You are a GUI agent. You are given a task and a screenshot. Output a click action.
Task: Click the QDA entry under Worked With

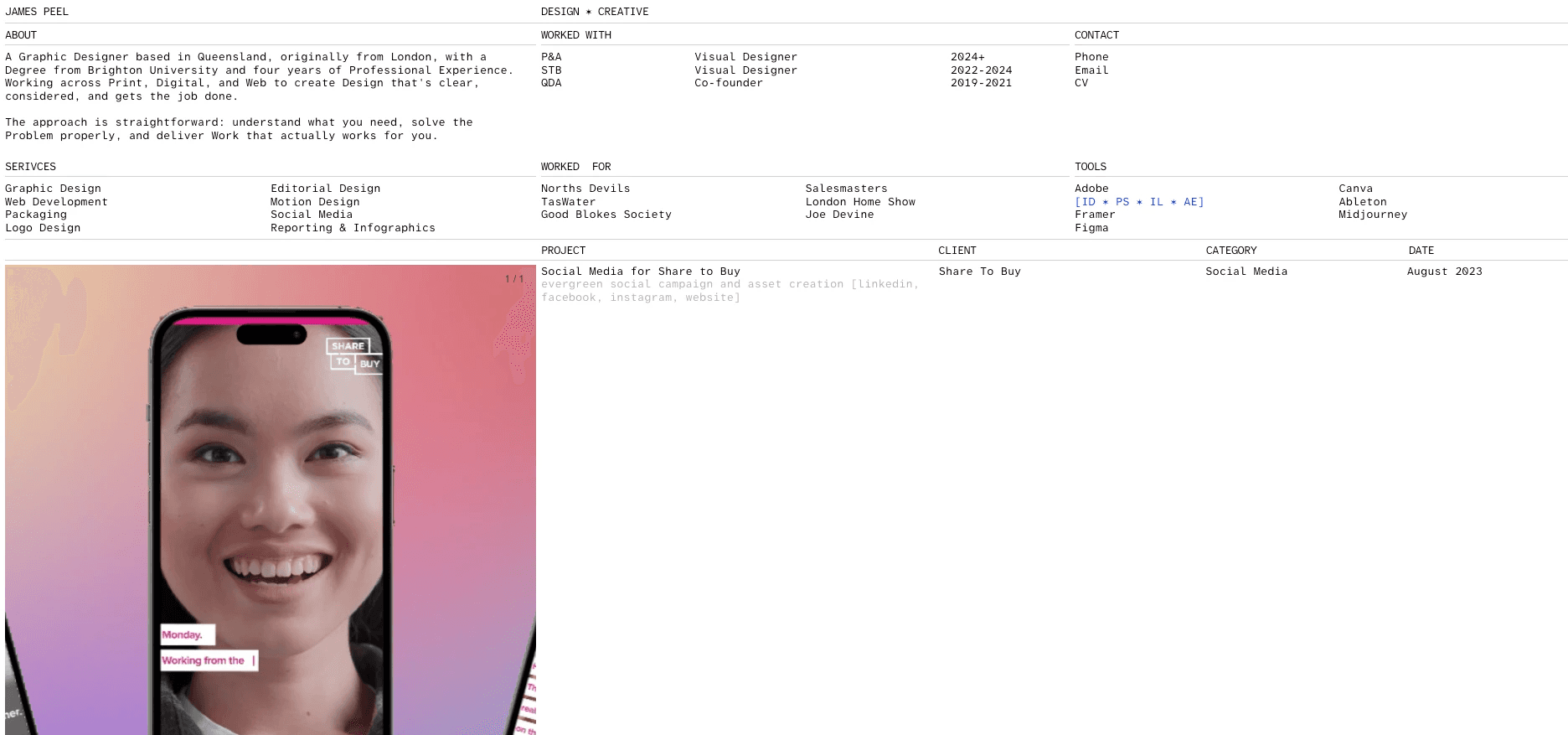(x=551, y=83)
